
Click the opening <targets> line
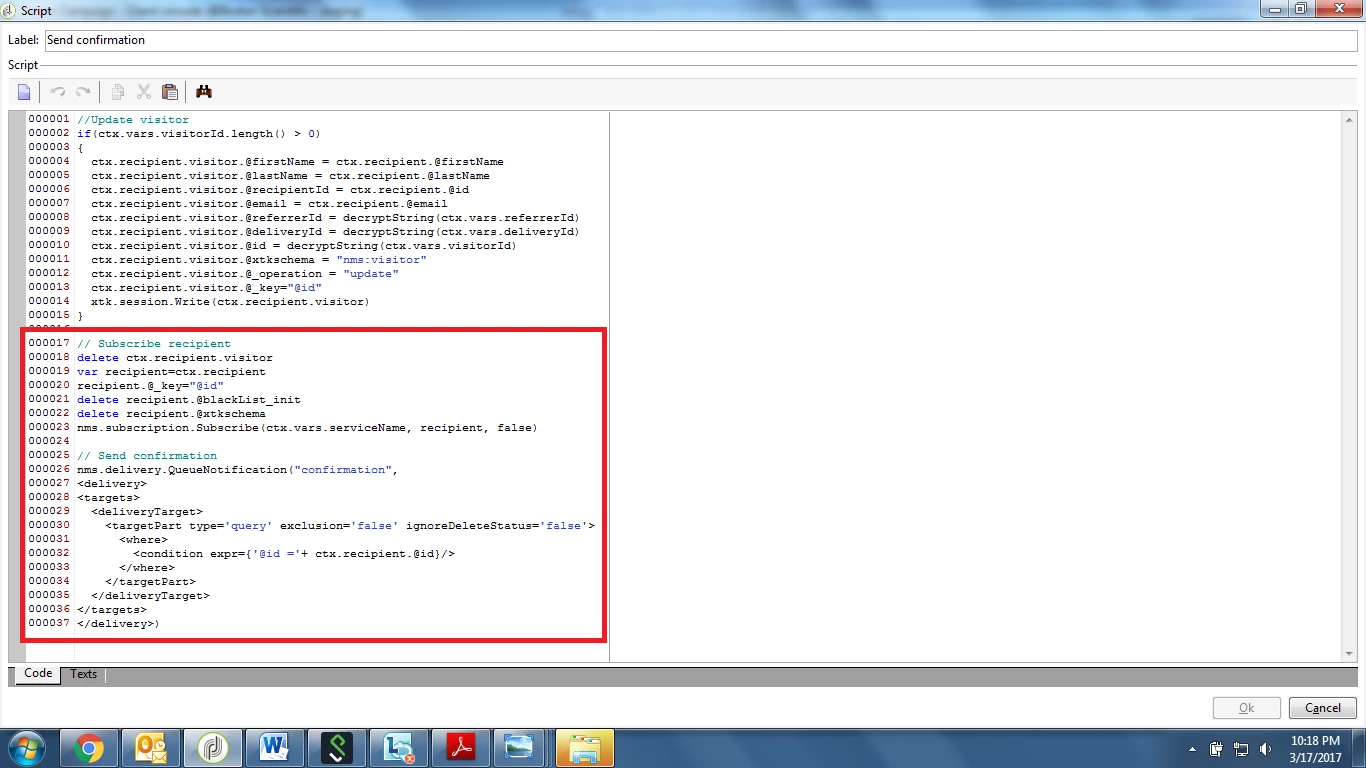[x=108, y=498]
